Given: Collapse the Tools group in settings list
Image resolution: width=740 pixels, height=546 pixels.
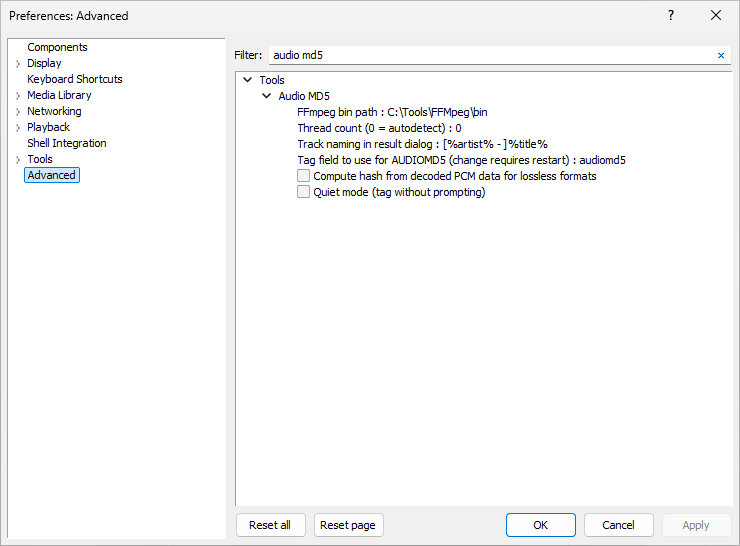Looking at the screenshot, I should tap(247, 80).
